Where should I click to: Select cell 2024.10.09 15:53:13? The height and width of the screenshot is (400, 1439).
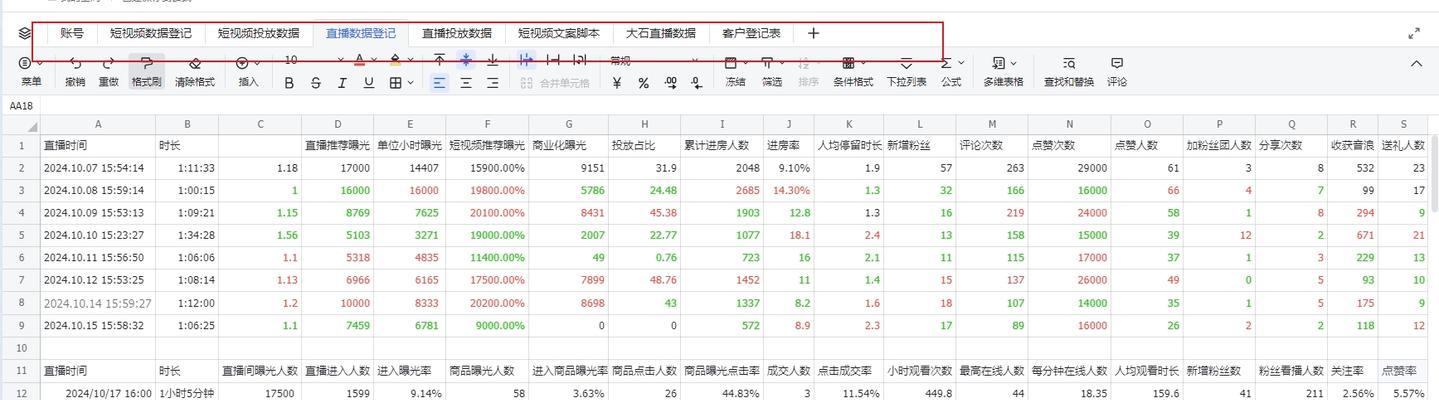coord(97,213)
